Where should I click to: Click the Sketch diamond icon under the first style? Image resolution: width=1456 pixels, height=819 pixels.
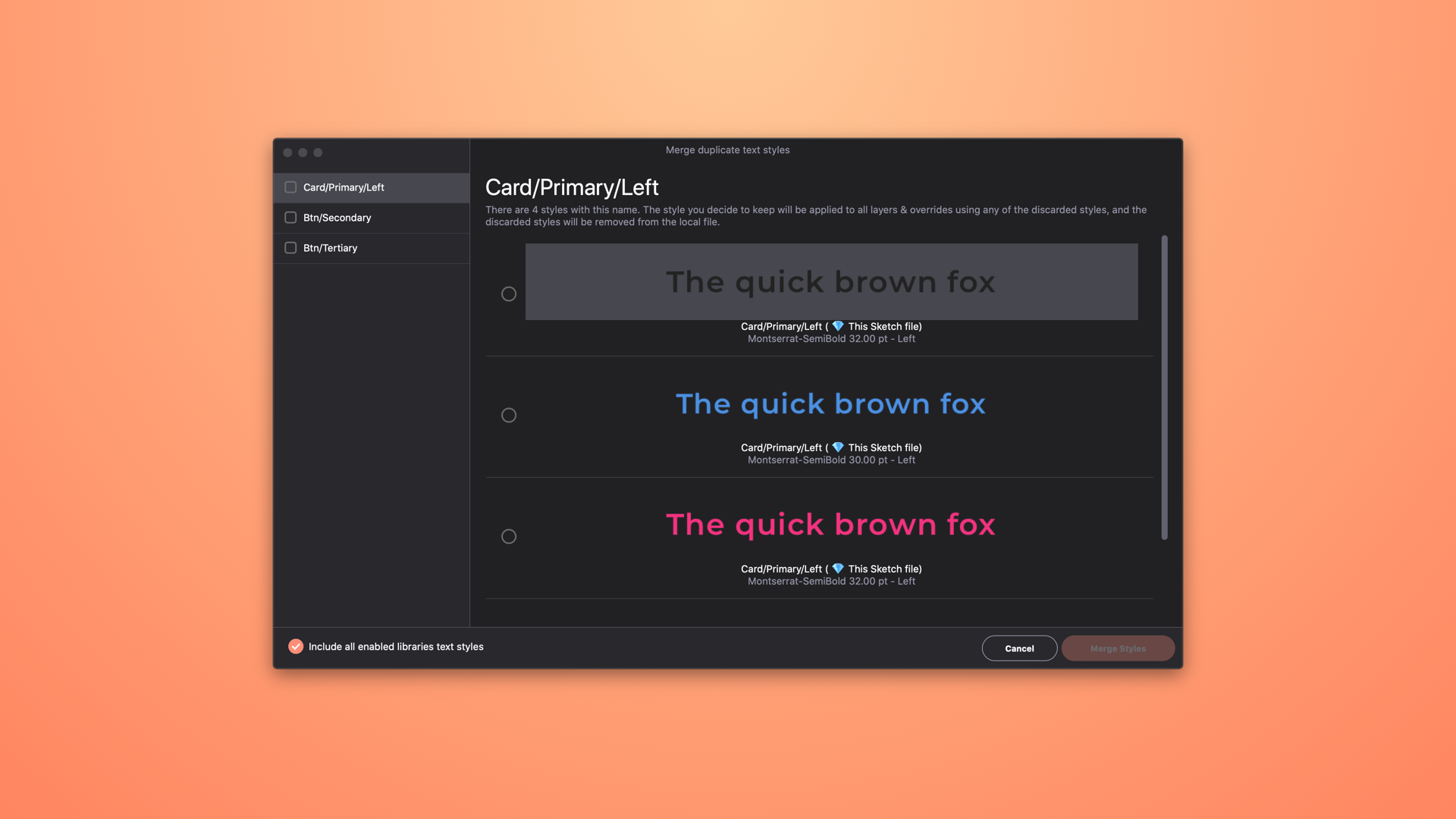[x=838, y=326]
